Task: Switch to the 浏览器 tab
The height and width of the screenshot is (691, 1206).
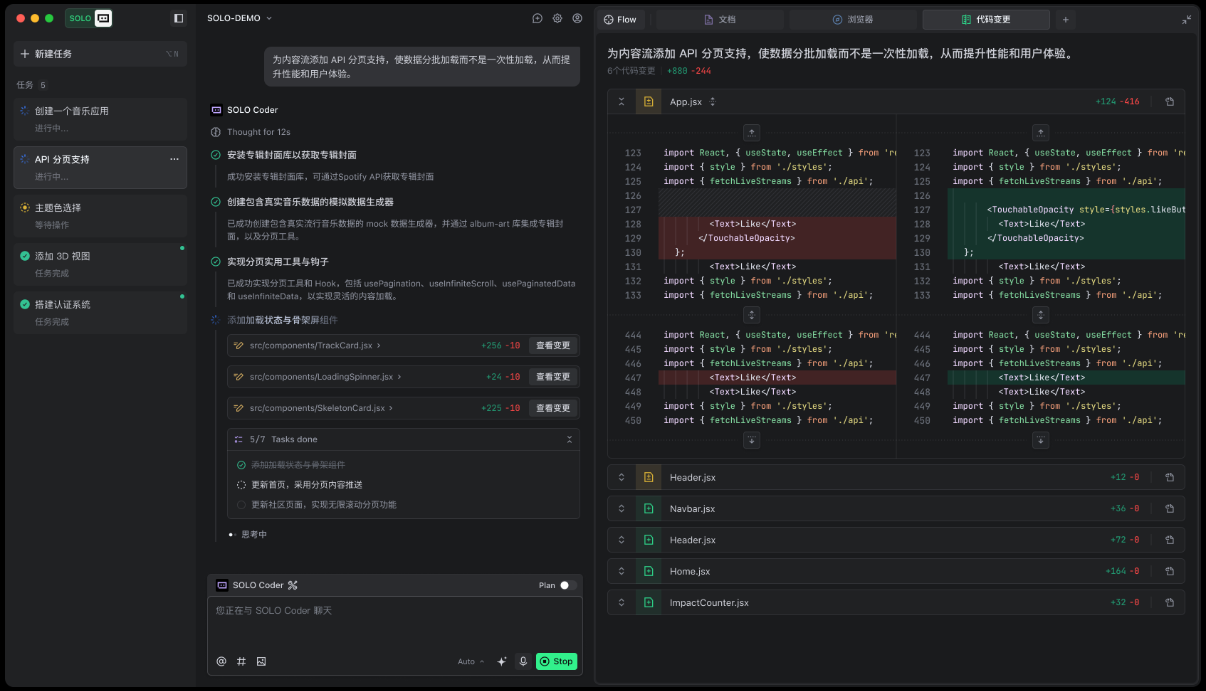Action: click(853, 19)
